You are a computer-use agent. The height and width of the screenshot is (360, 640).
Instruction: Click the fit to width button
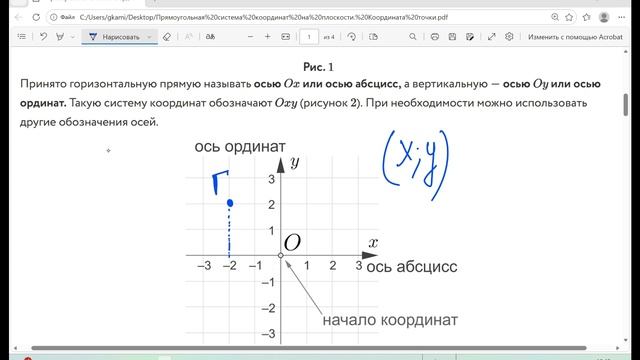286,37
